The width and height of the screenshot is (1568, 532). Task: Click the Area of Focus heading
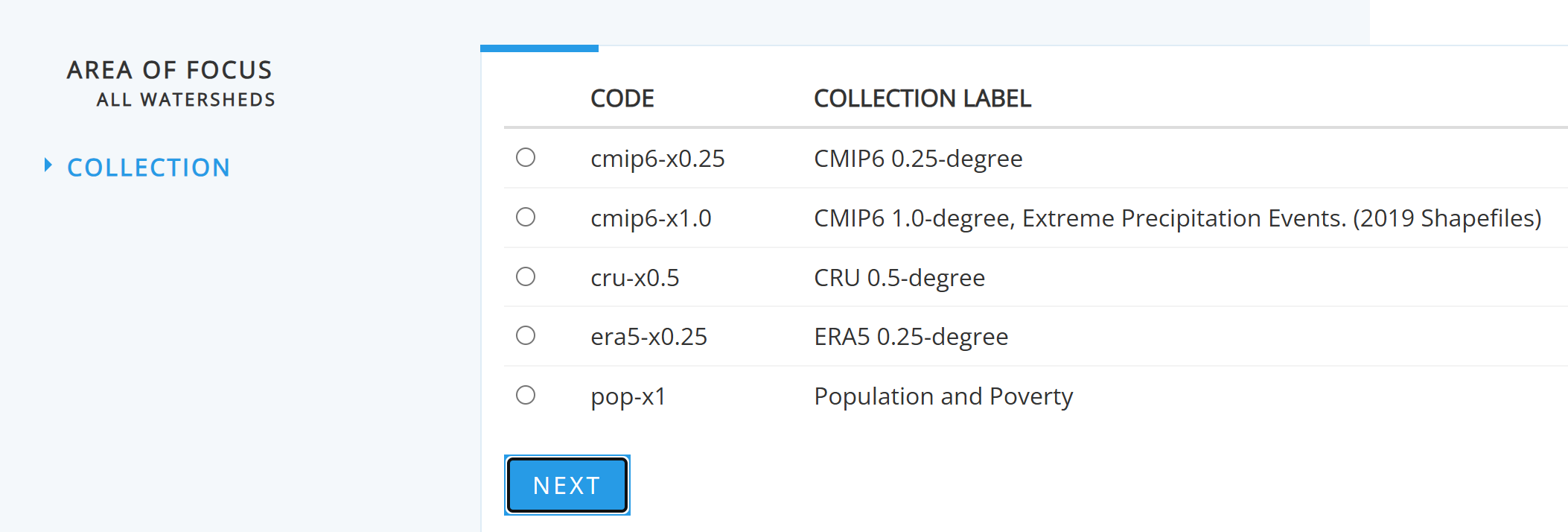170,70
